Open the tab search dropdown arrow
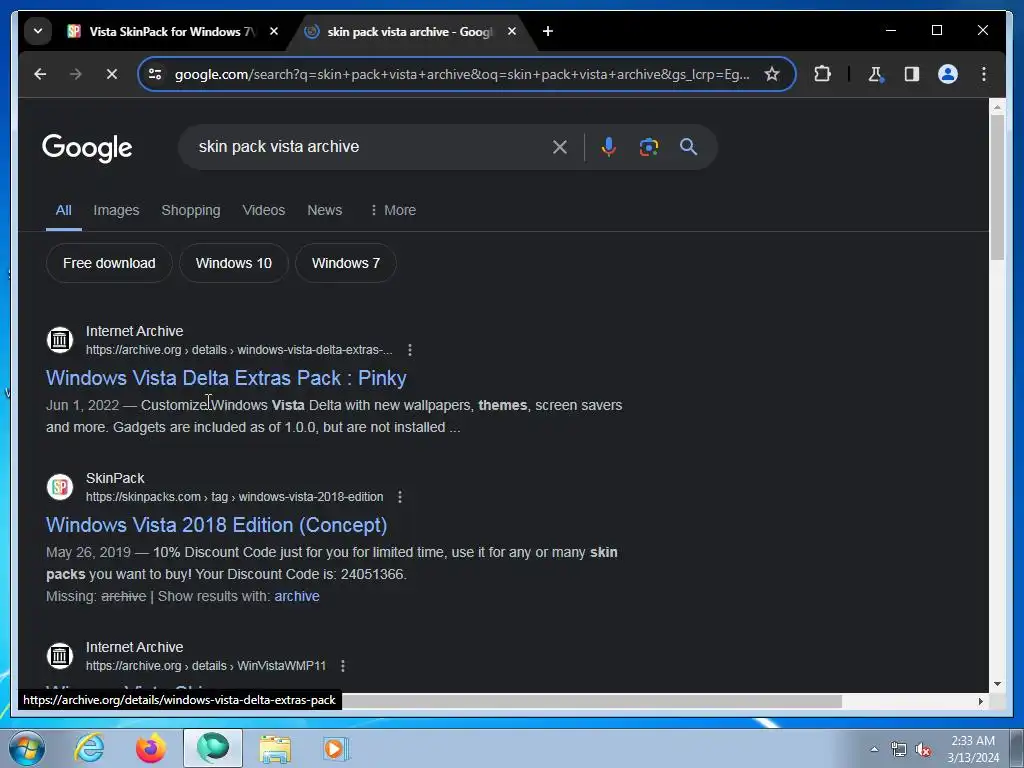 38,31
